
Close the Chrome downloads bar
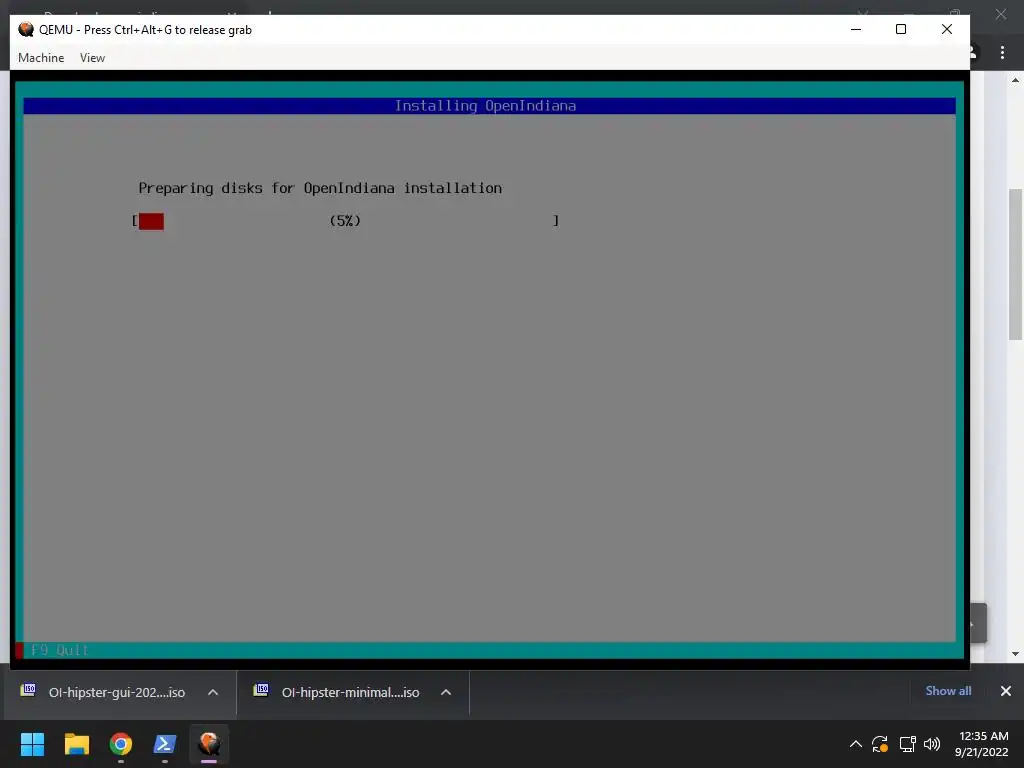click(x=1006, y=691)
